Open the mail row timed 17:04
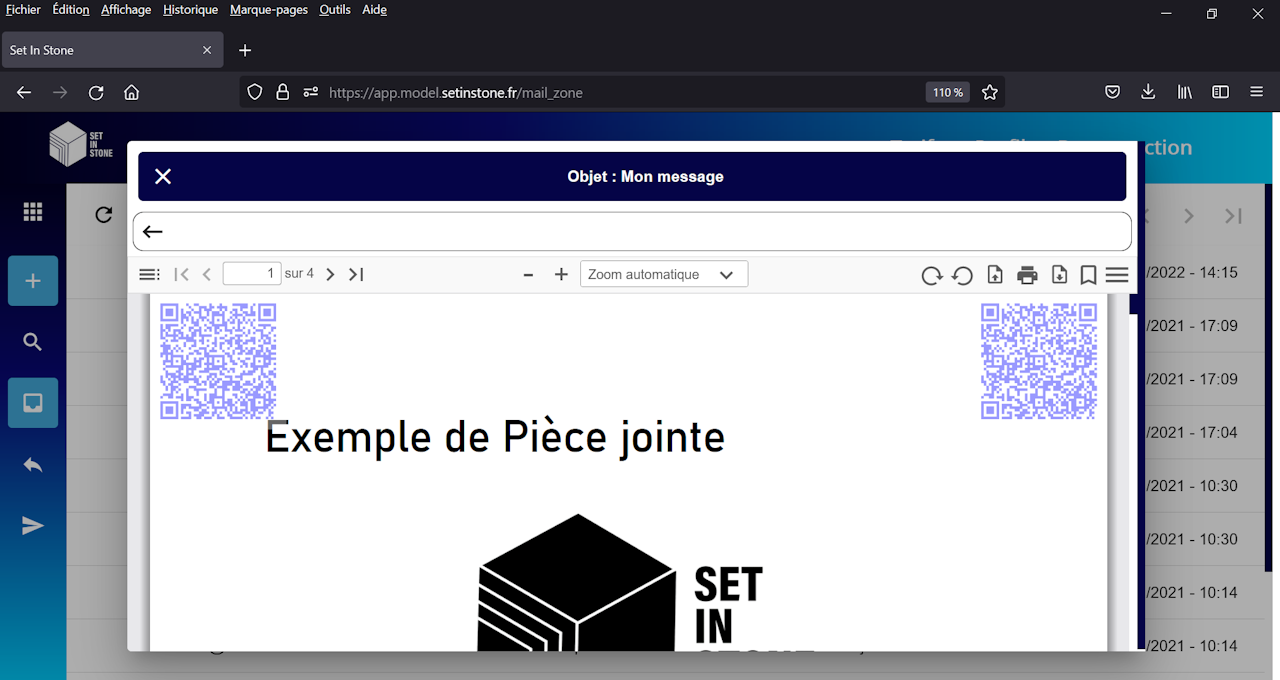 pyautogui.click(x=1193, y=432)
